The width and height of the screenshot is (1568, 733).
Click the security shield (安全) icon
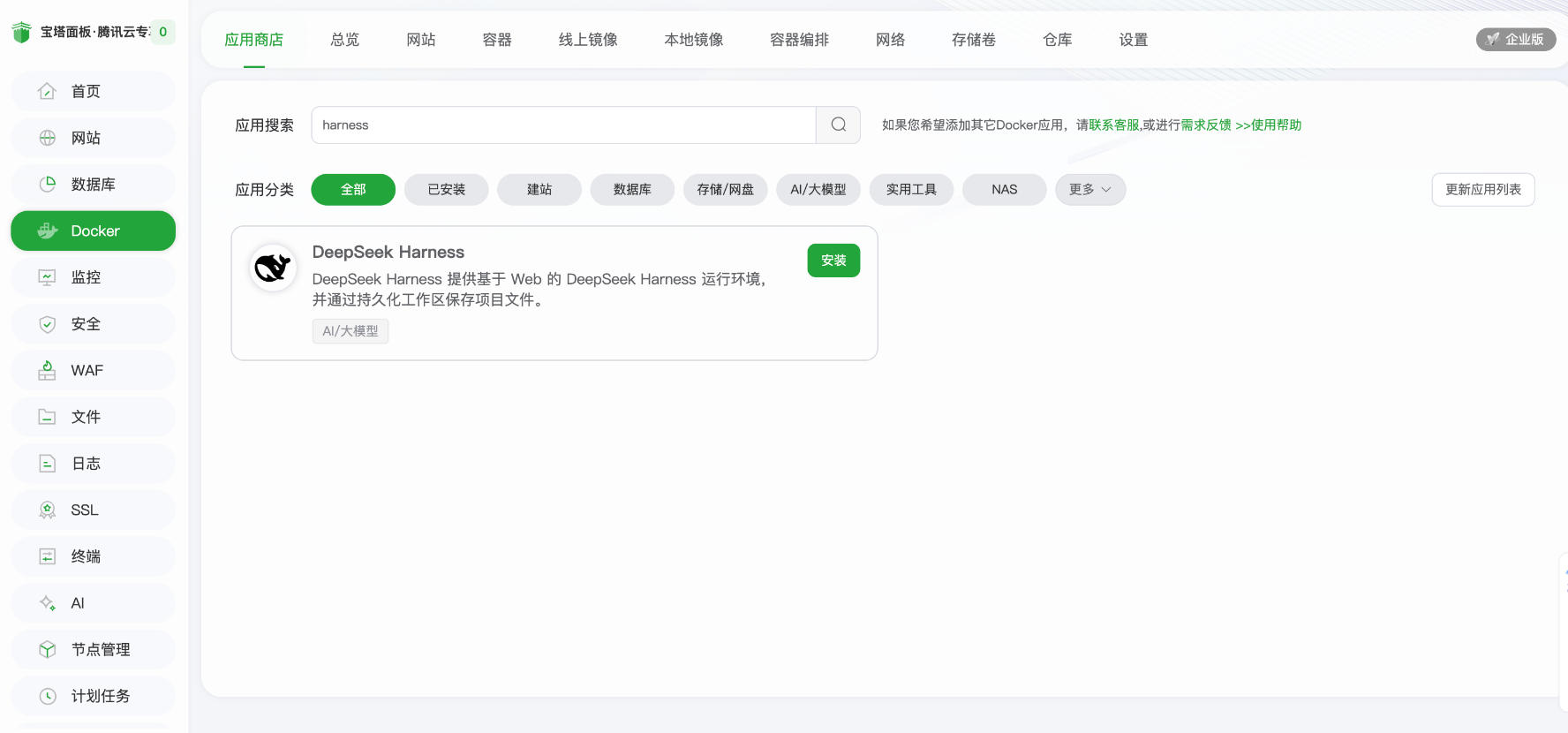coord(48,324)
